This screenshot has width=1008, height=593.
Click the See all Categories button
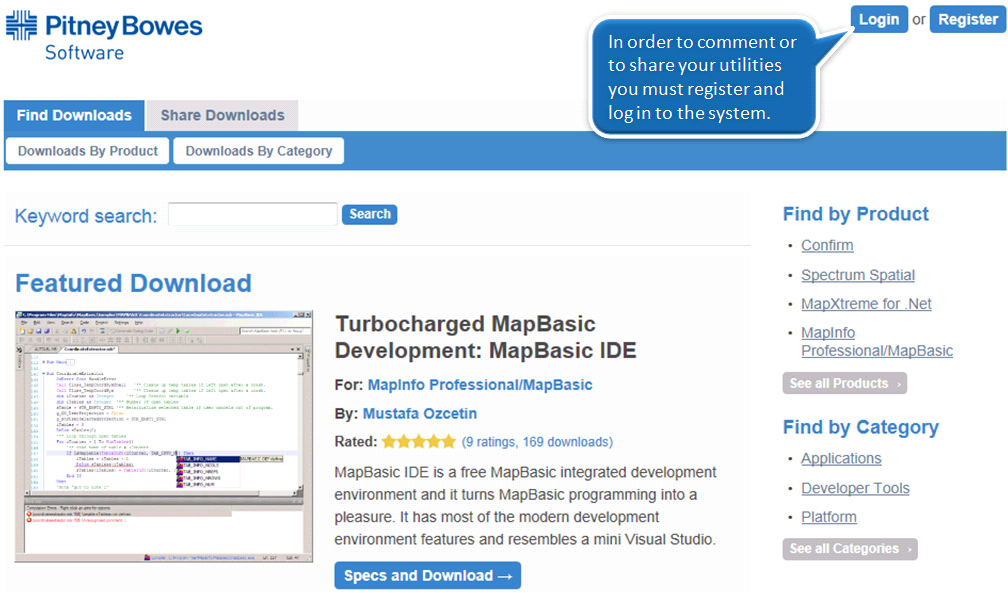[850, 549]
